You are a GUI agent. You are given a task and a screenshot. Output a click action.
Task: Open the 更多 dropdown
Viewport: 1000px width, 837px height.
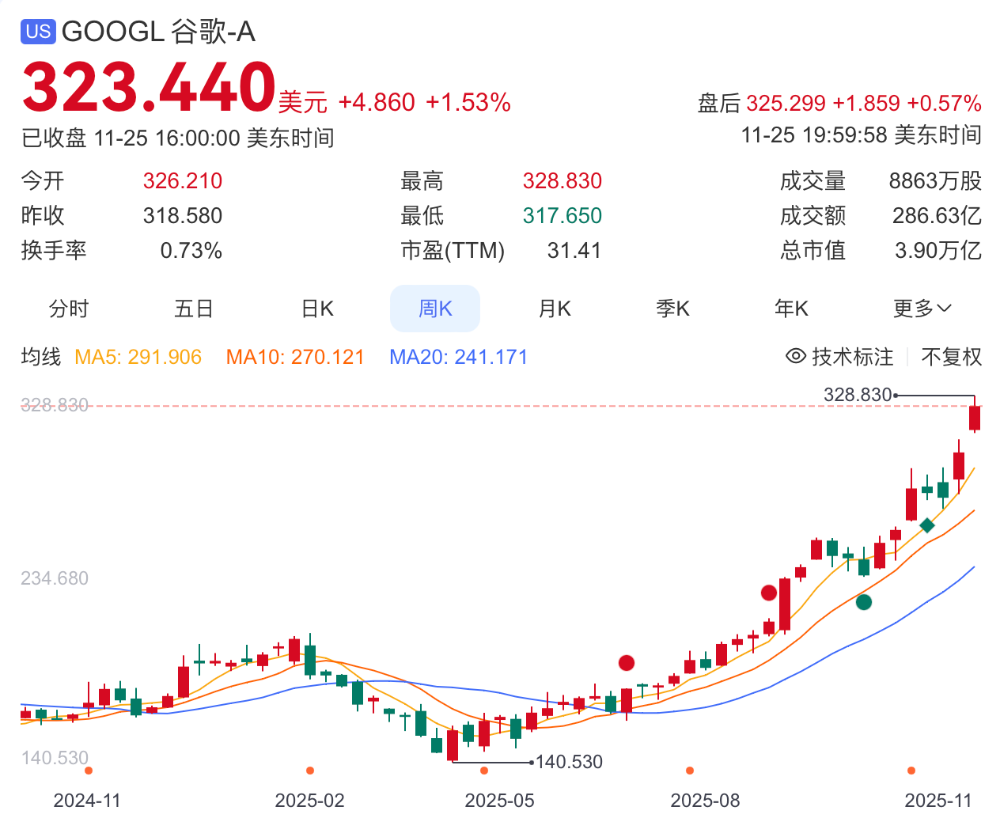(922, 309)
